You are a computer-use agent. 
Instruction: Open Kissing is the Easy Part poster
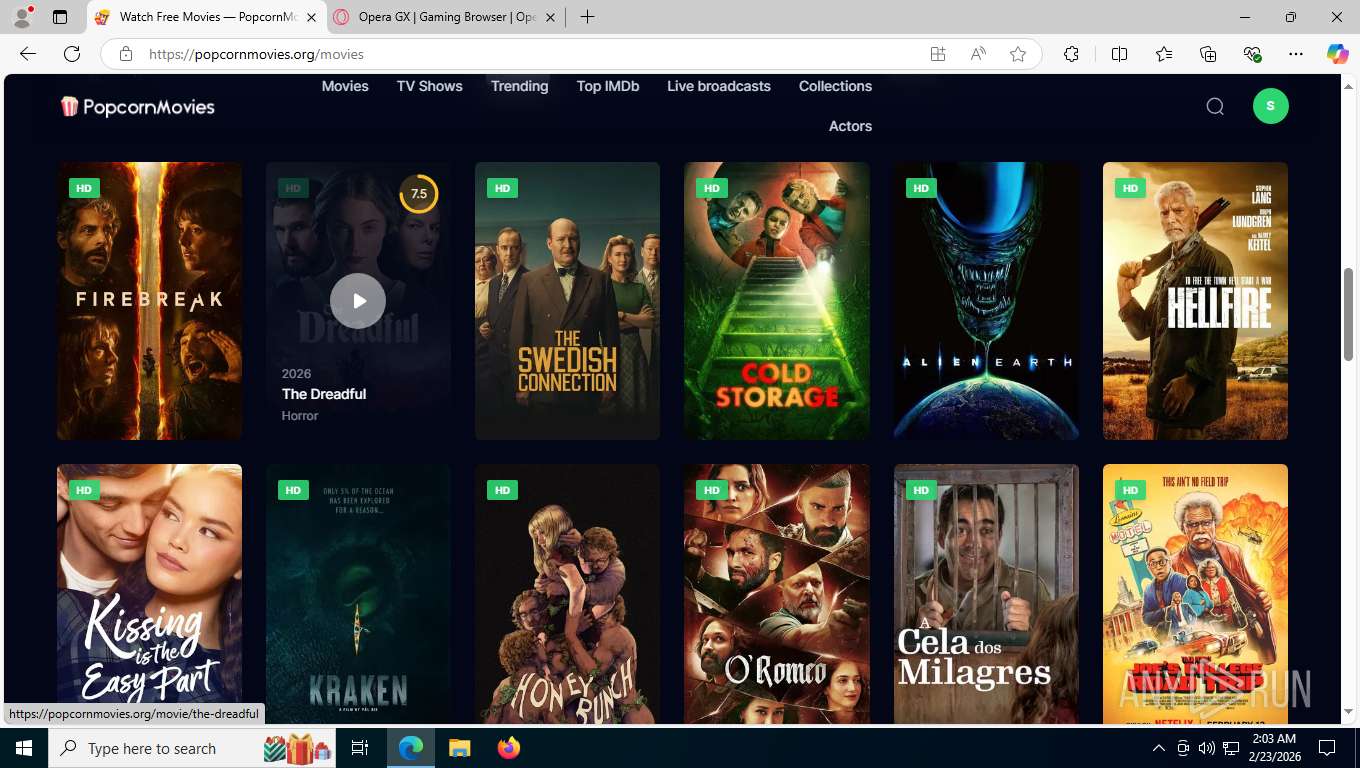tap(149, 594)
